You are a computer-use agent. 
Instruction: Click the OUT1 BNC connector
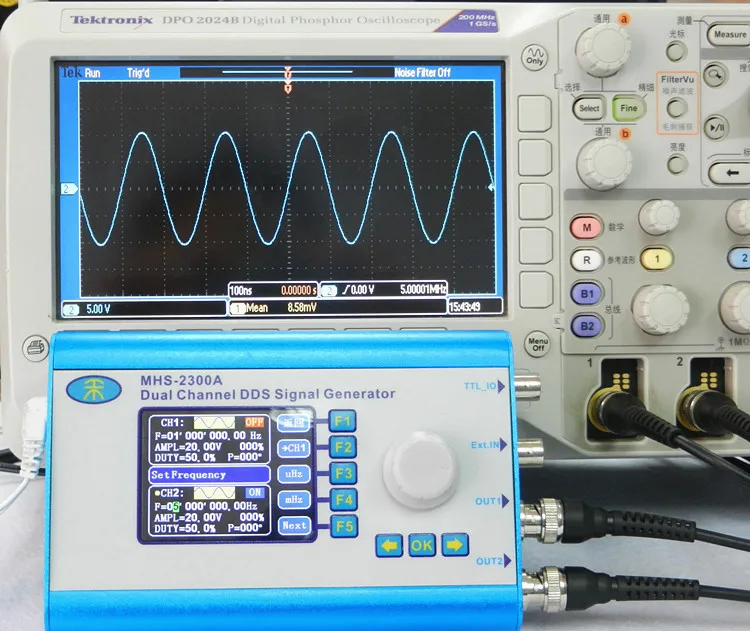click(543, 520)
